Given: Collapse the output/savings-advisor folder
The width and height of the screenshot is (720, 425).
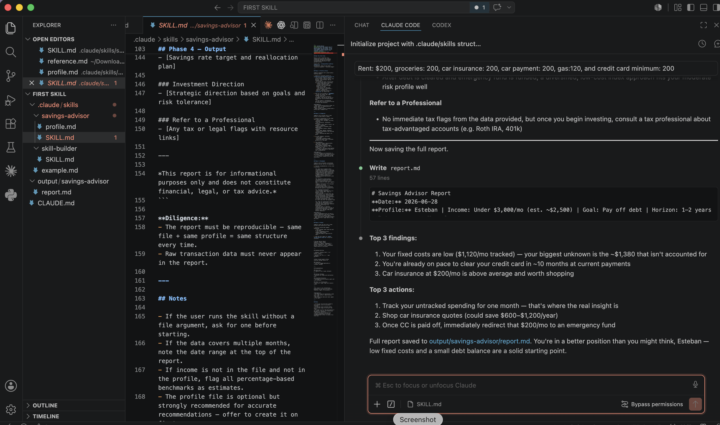Looking at the screenshot, I should tap(73, 181).
